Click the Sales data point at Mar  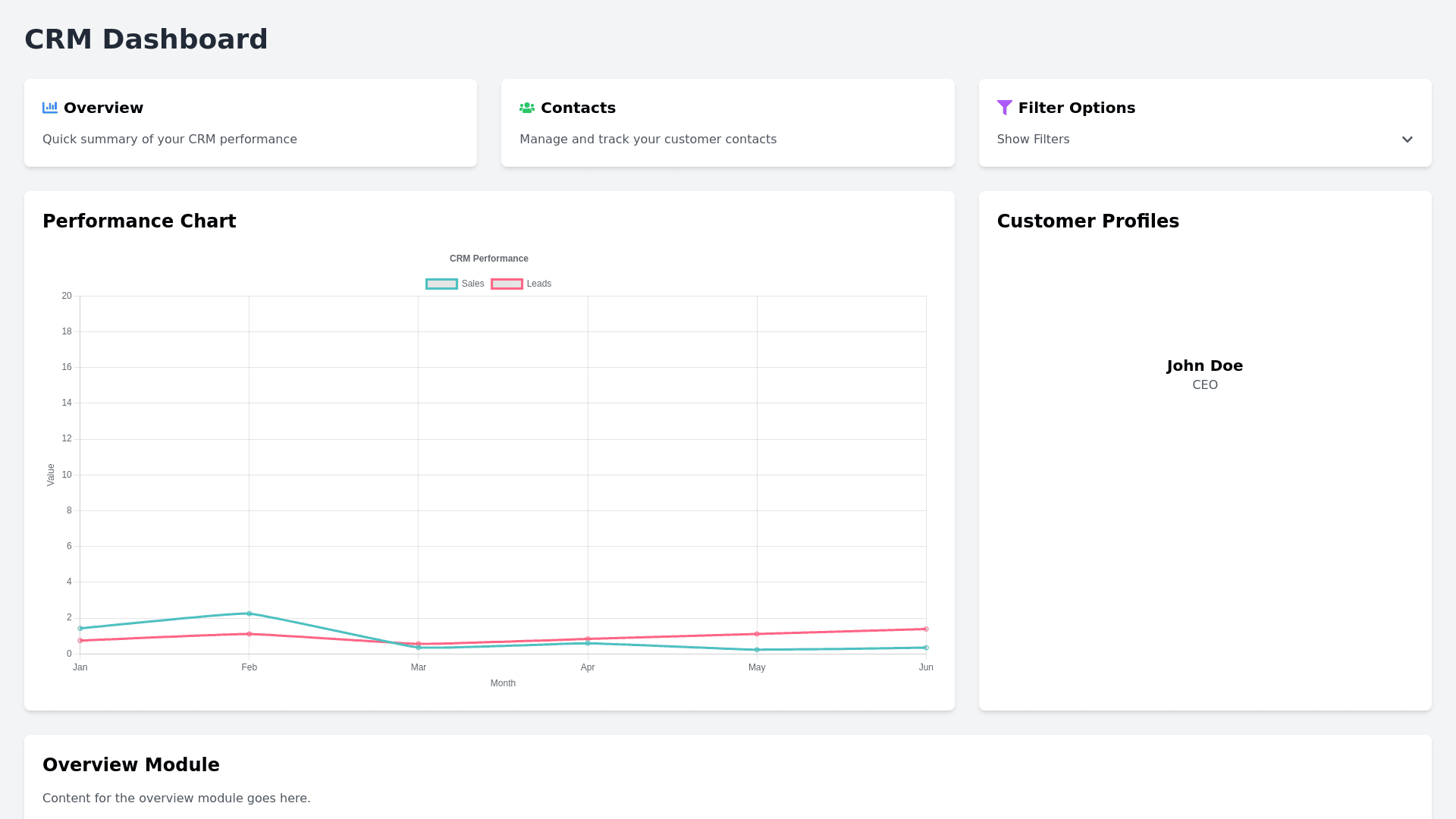419,648
